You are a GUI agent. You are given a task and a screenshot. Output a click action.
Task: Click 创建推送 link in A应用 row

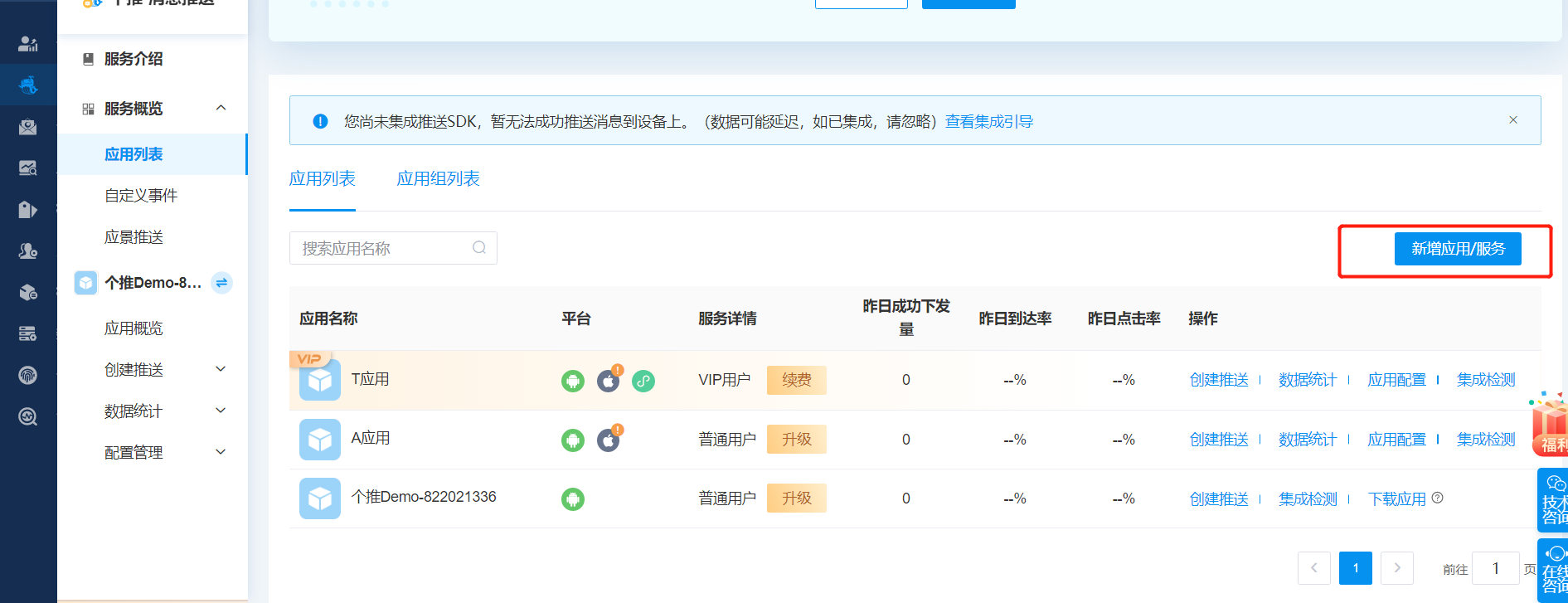[x=1219, y=440]
